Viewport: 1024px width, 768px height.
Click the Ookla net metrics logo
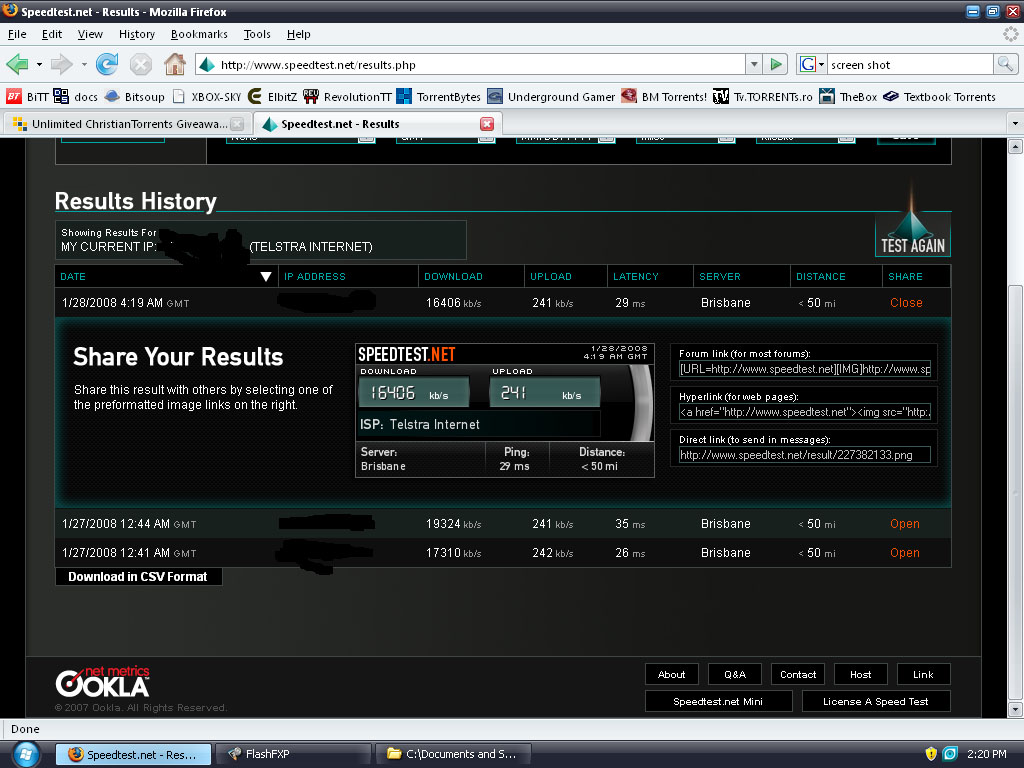(x=103, y=682)
